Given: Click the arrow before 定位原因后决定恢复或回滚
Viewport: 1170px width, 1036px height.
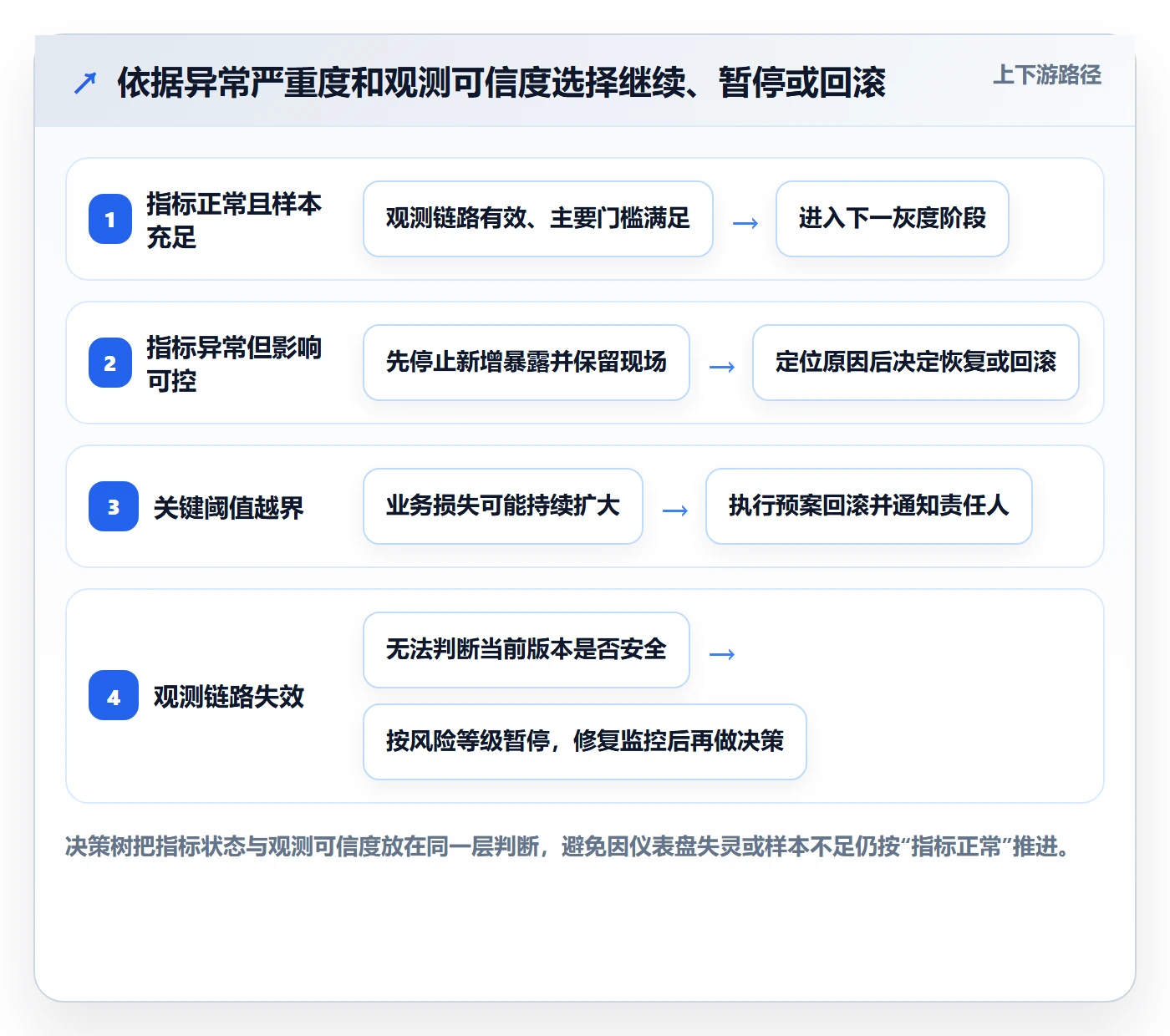Looking at the screenshot, I should coord(722,367).
